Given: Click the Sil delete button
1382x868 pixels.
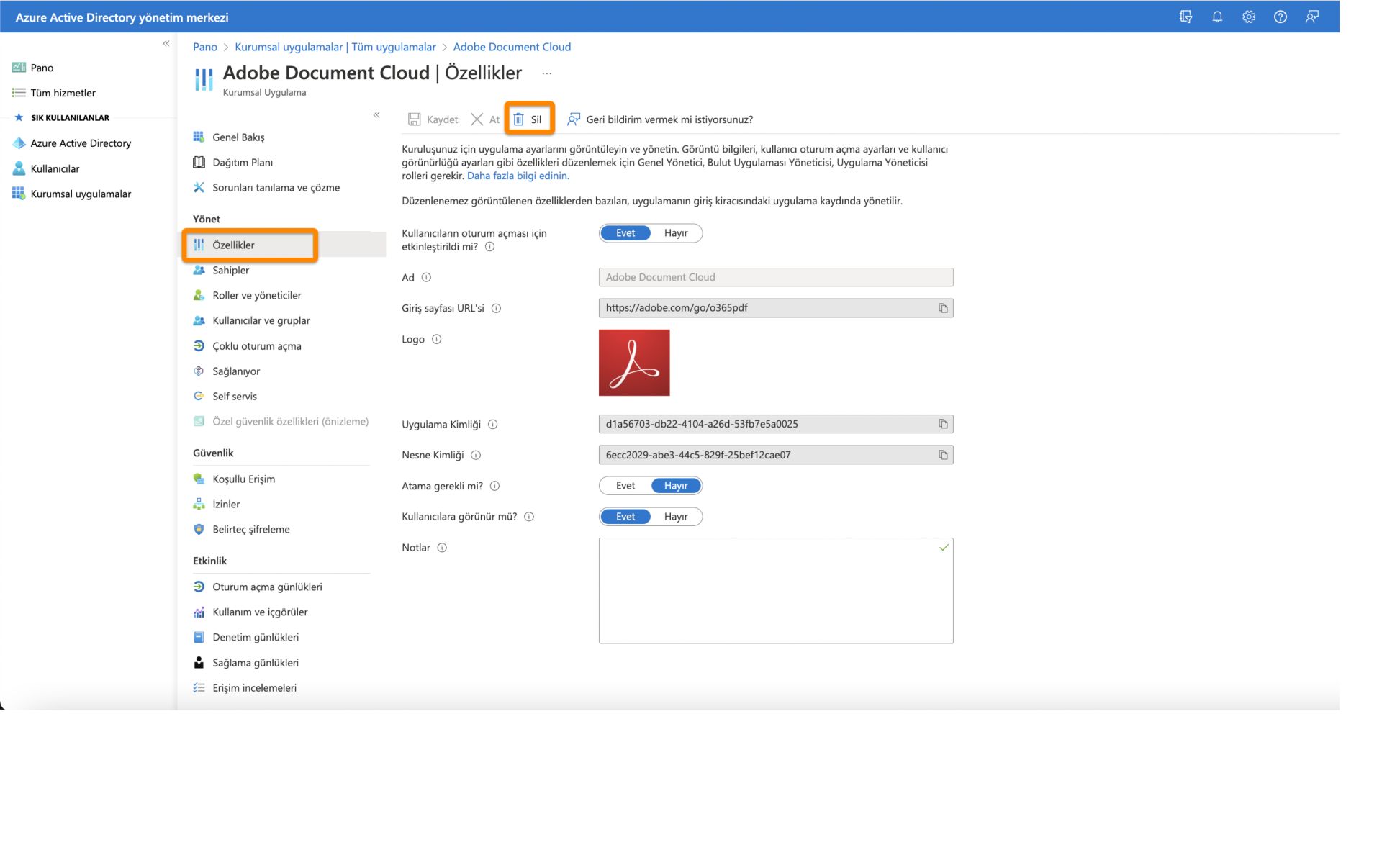Looking at the screenshot, I should pyautogui.click(x=528, y=119).
